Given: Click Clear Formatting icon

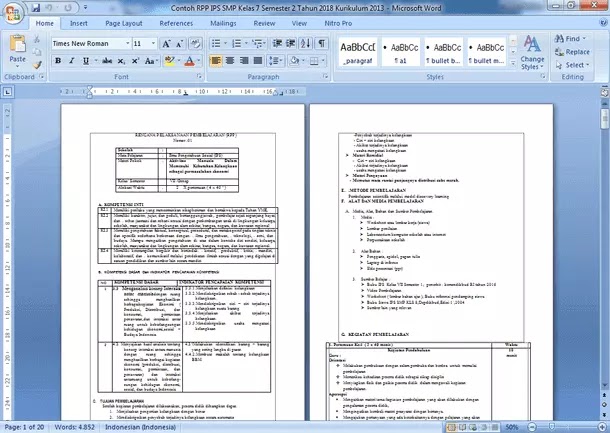Looking at the screenshot, I should click(195, 44).
